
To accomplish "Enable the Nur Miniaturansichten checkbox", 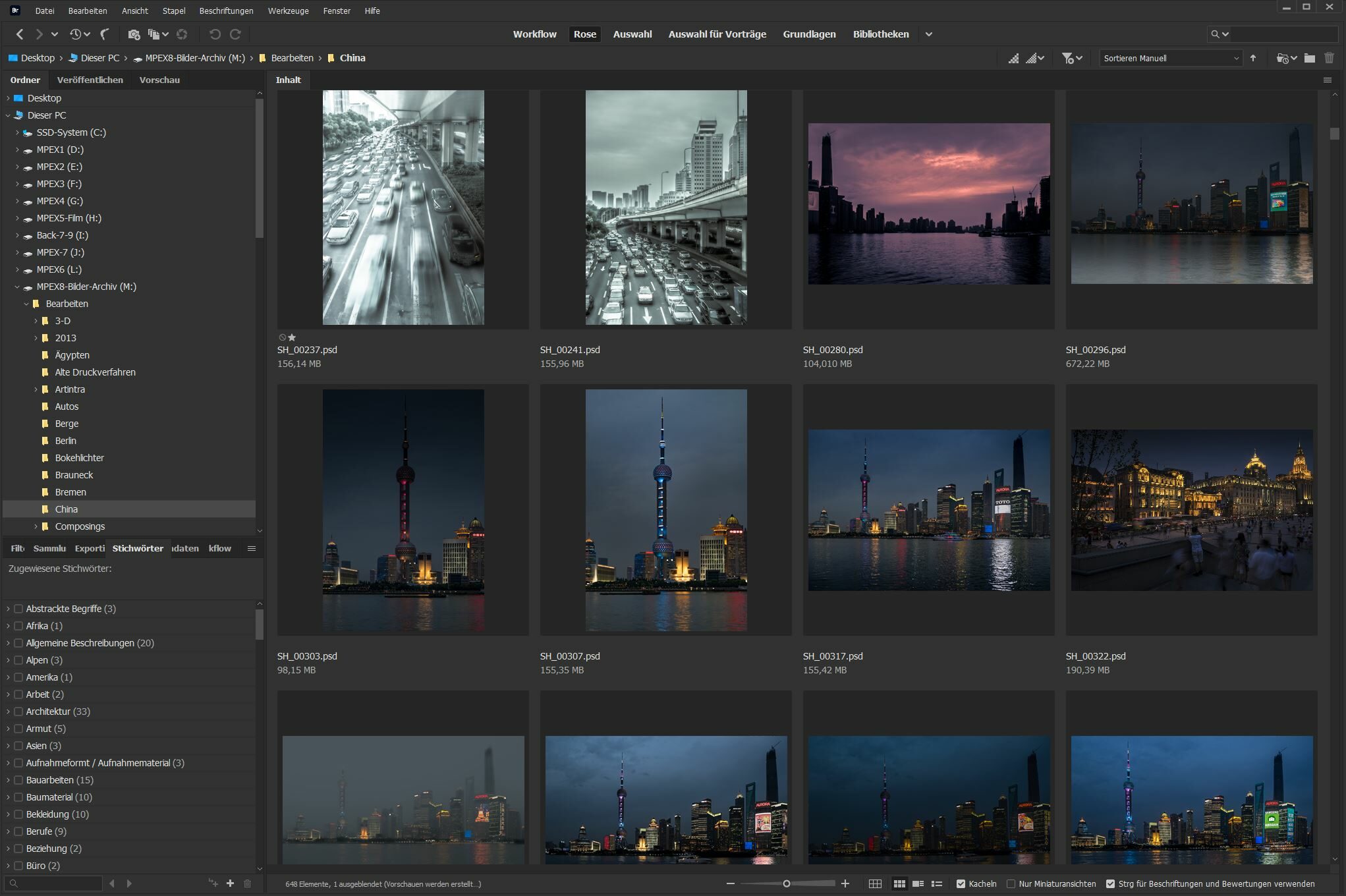I will (x=1011, y=884).
